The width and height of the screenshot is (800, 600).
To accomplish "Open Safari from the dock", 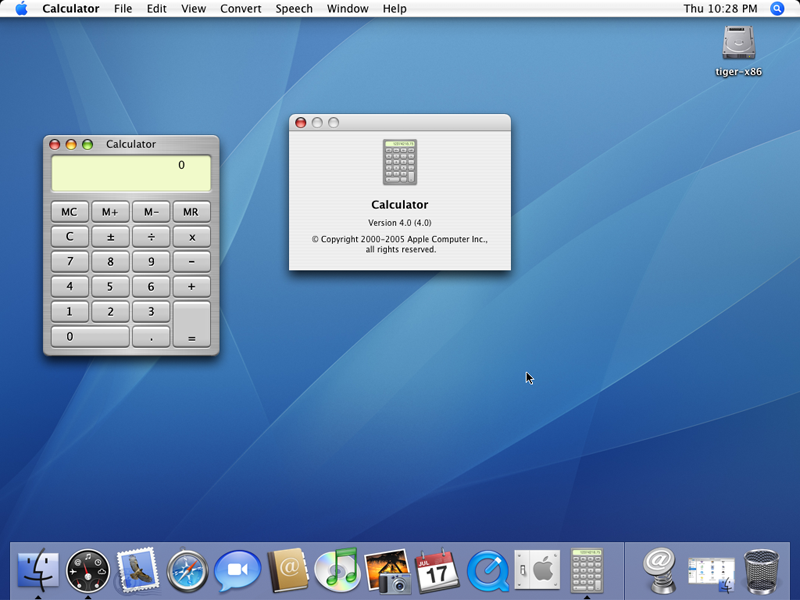I will pos(187,570).
